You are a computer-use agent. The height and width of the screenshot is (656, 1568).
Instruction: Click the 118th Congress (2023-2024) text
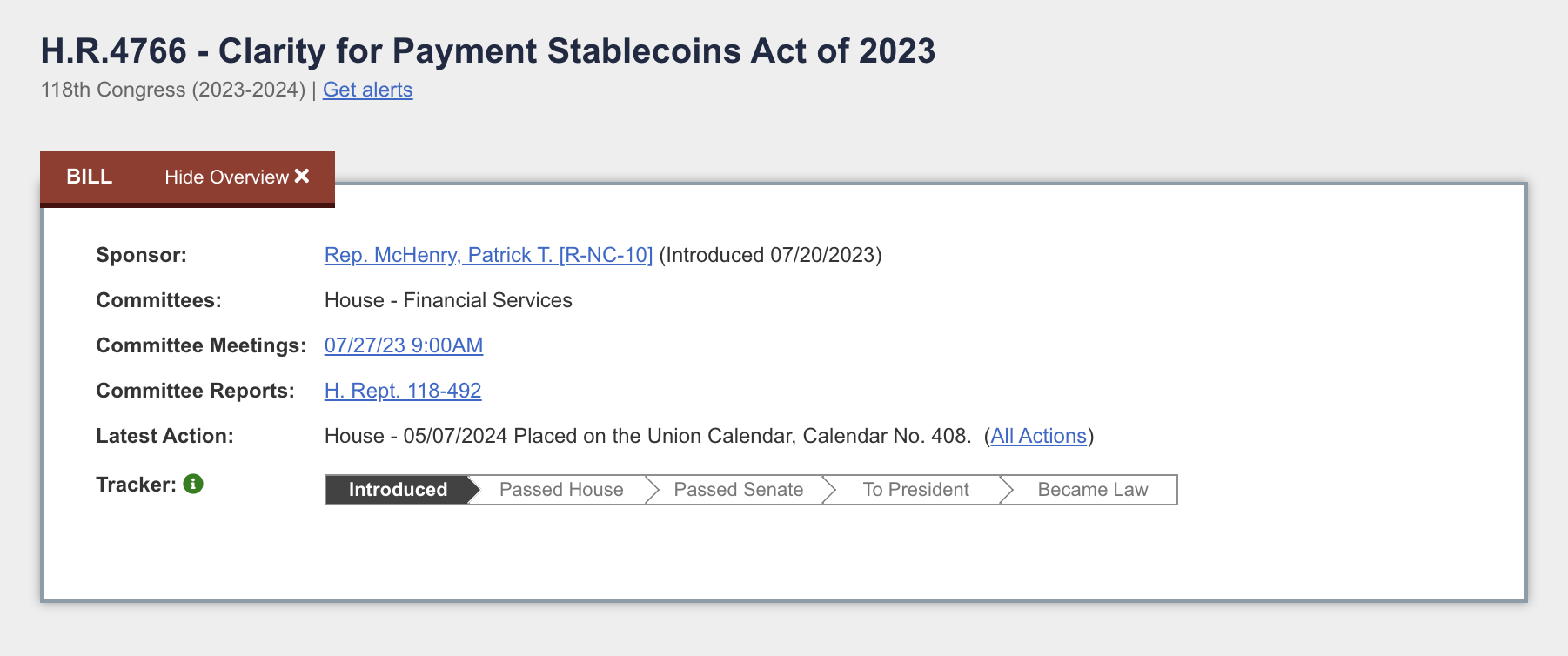click(171, 90)
